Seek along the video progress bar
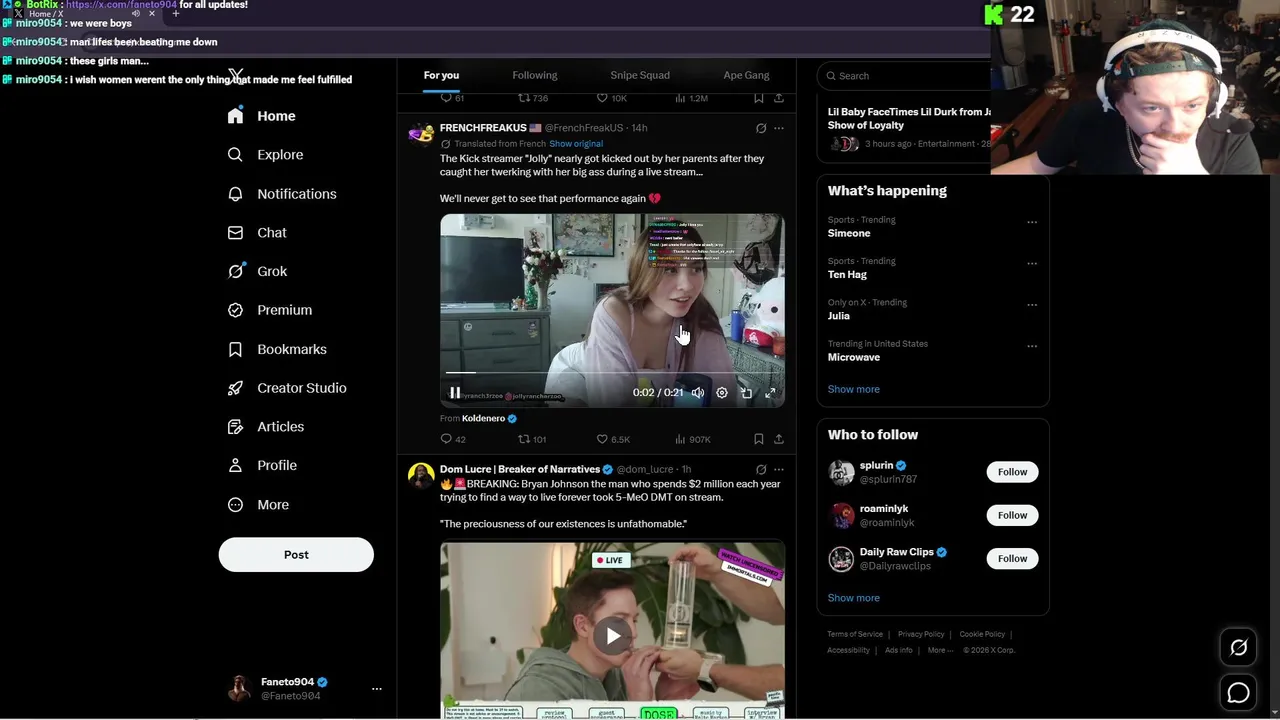Screen dimensions: 1280x720 point(612,373)
